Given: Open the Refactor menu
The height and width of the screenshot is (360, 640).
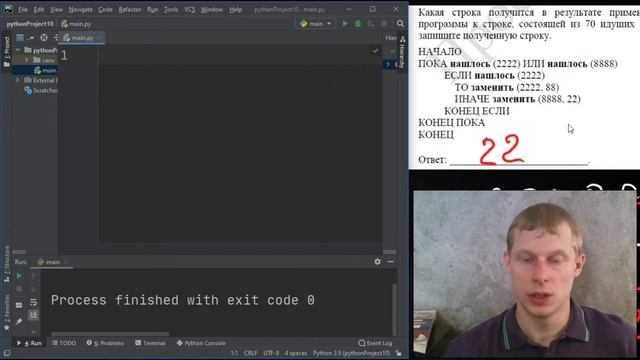Looking at the screenshot, I should pyautogui.click(x=129, y=9).
